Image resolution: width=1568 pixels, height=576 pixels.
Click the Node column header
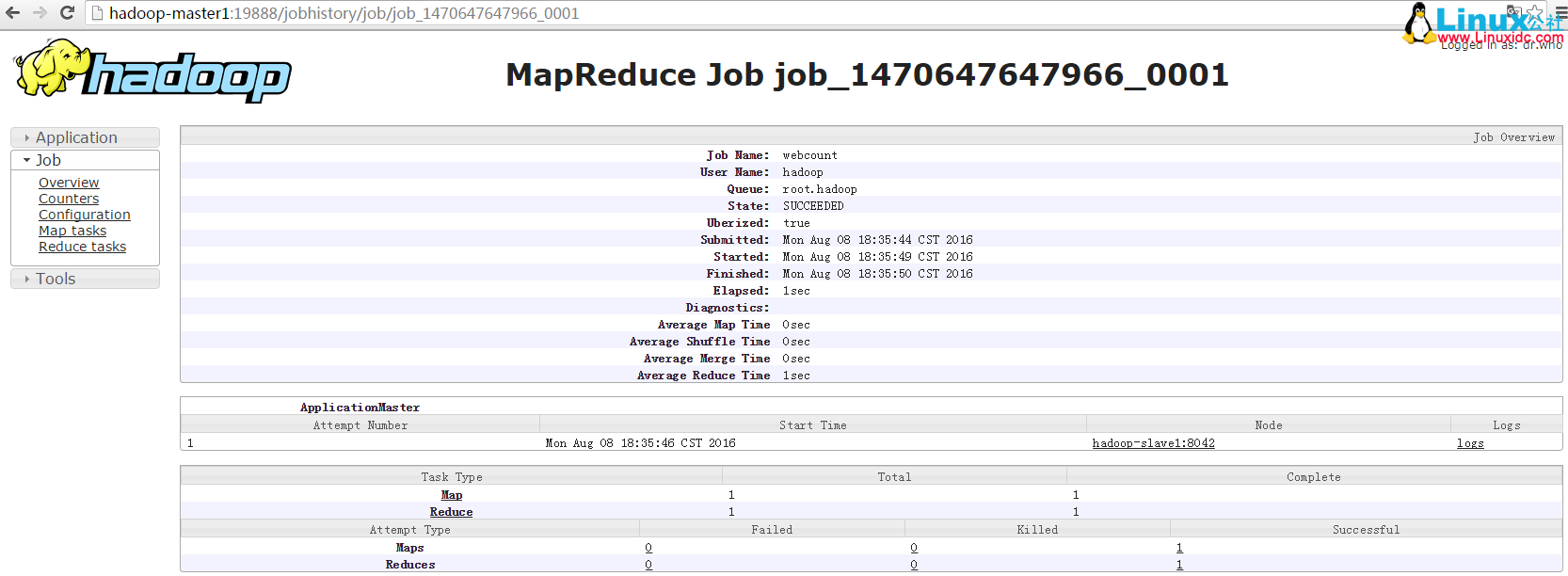pos(1269,425)
